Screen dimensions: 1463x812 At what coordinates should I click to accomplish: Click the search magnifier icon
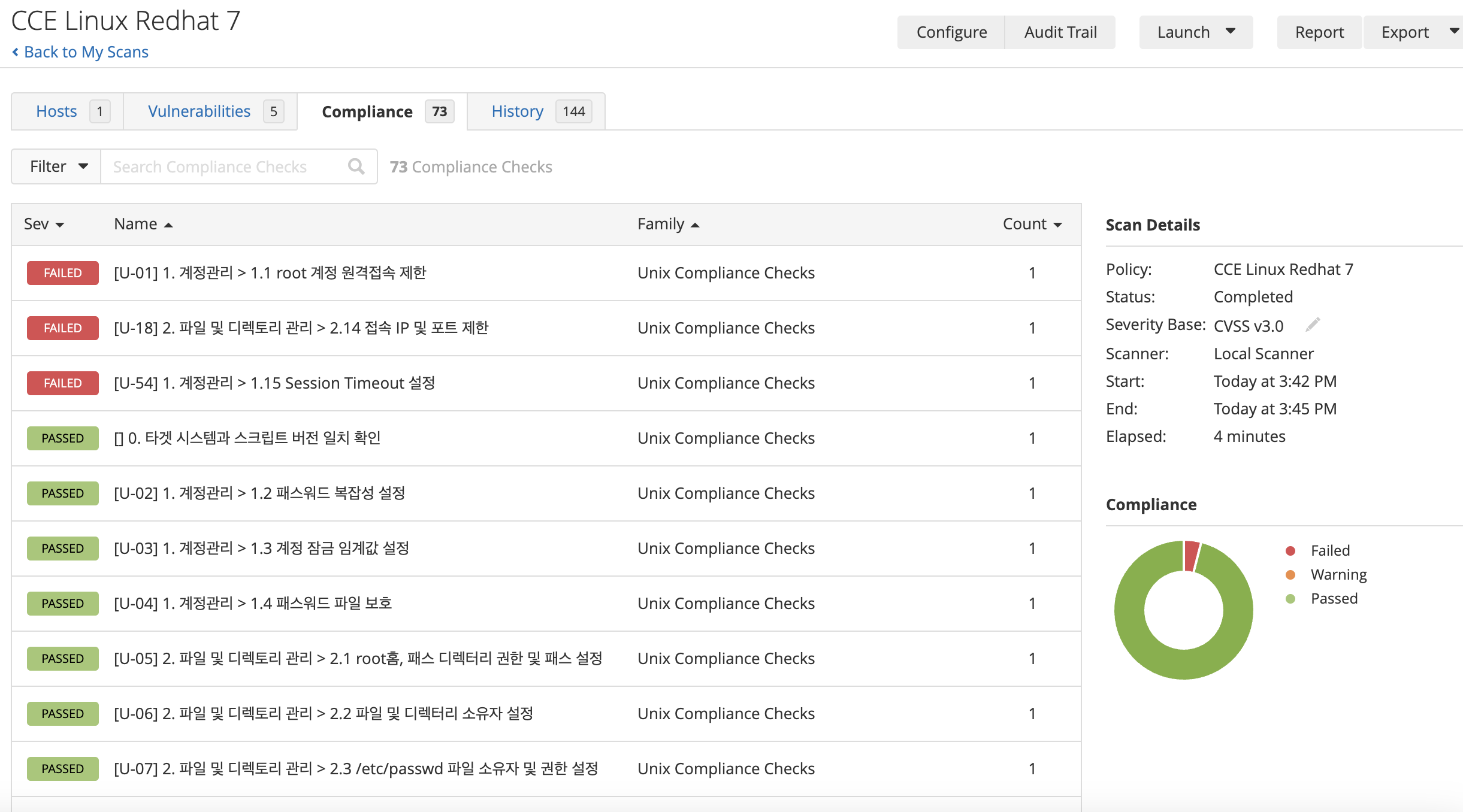(356, 166)
